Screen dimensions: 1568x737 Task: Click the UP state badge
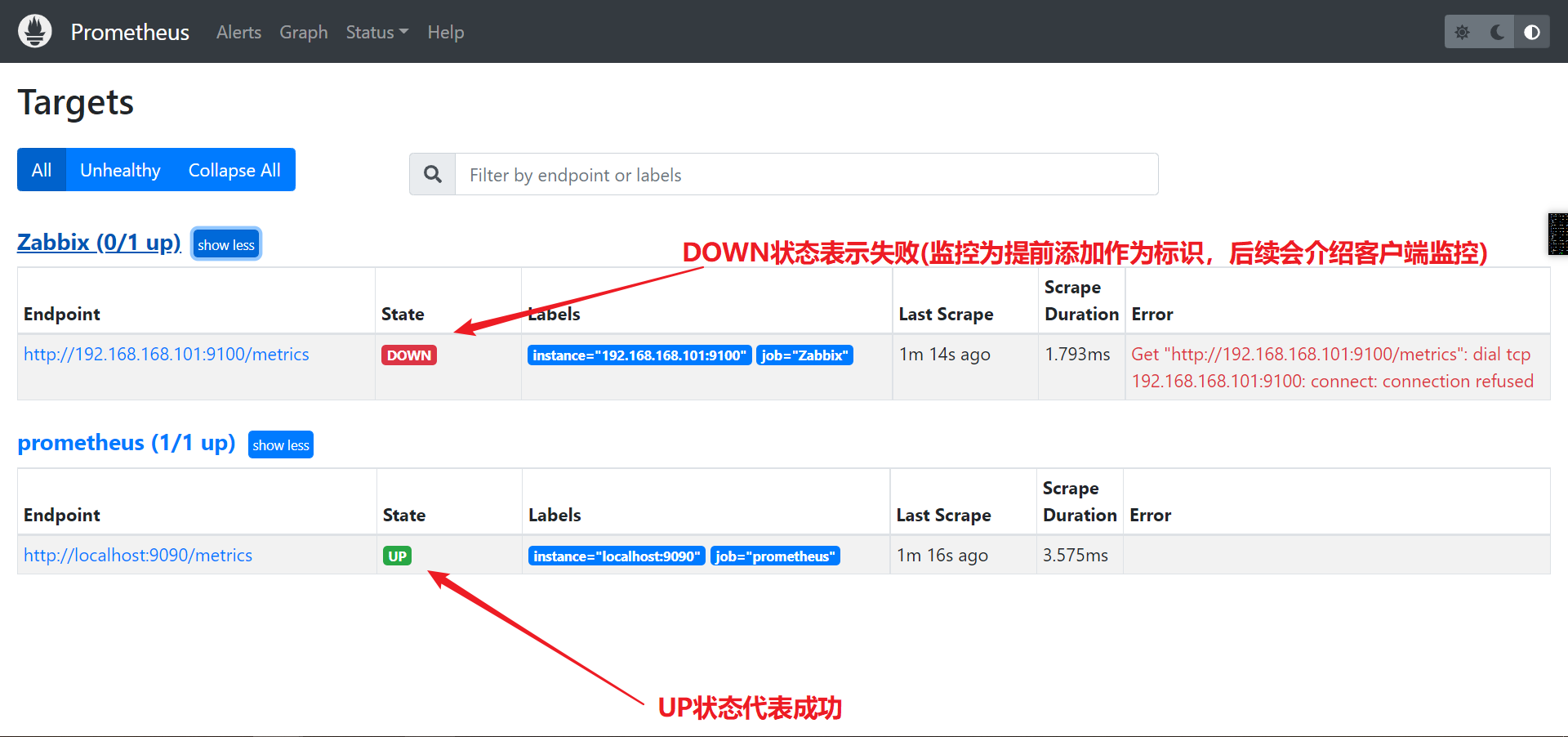click(397, 556)
